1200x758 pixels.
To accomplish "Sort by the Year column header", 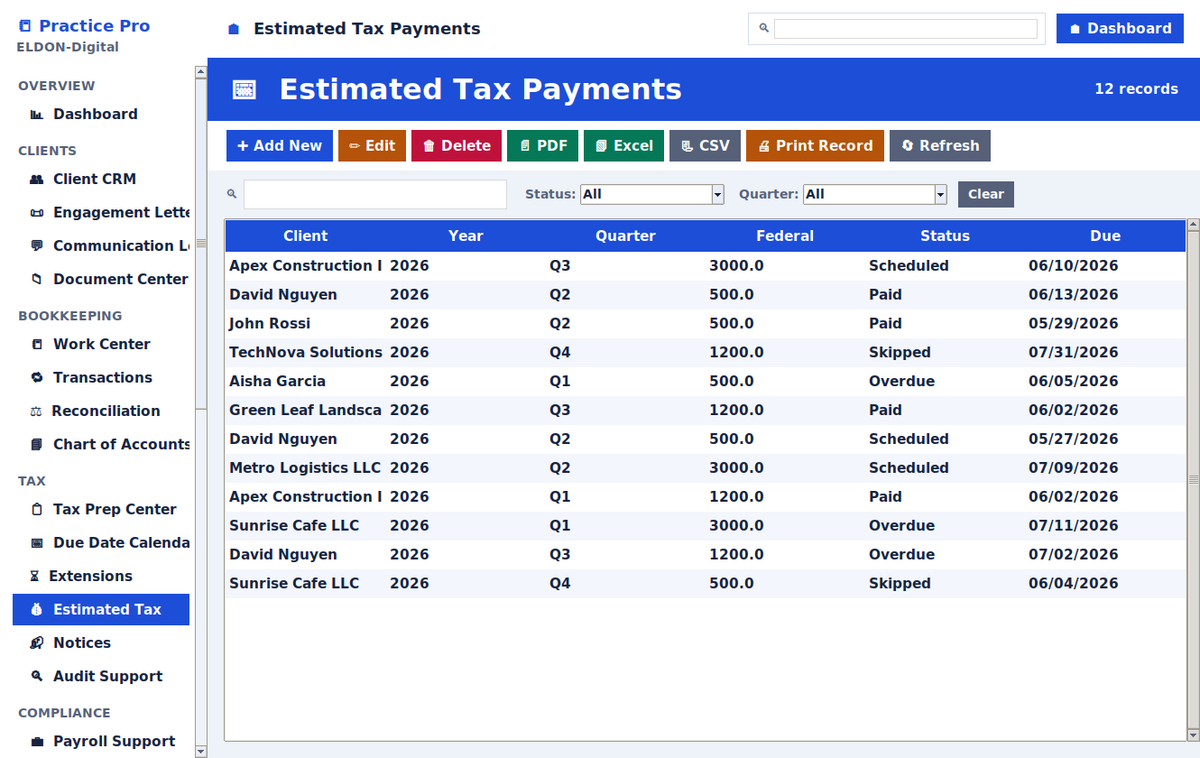I will 466,236.
